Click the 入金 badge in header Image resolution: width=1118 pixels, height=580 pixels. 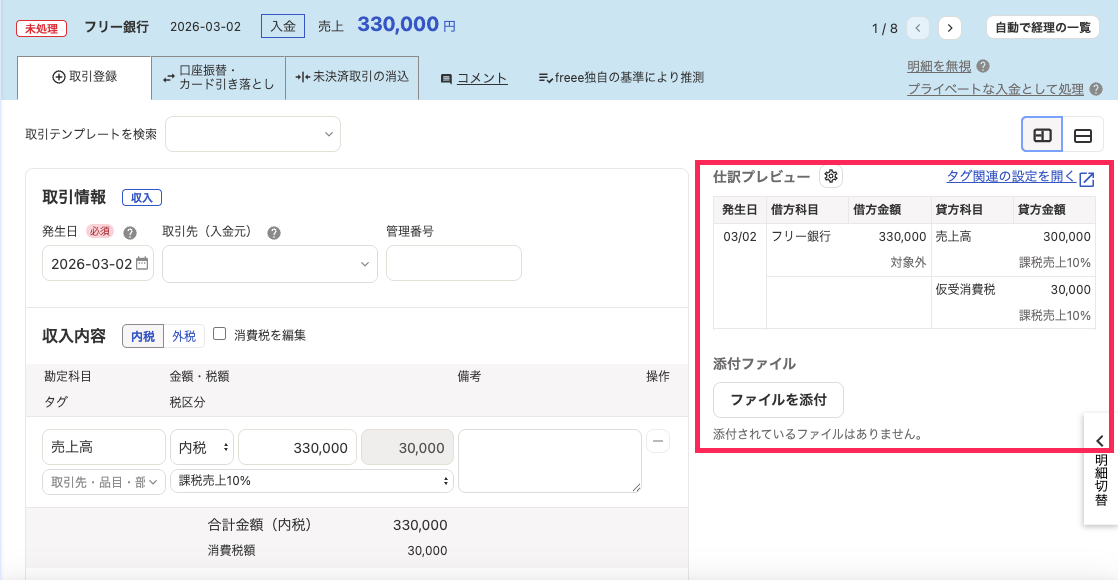pyautogui.click(x=283, y=26)
